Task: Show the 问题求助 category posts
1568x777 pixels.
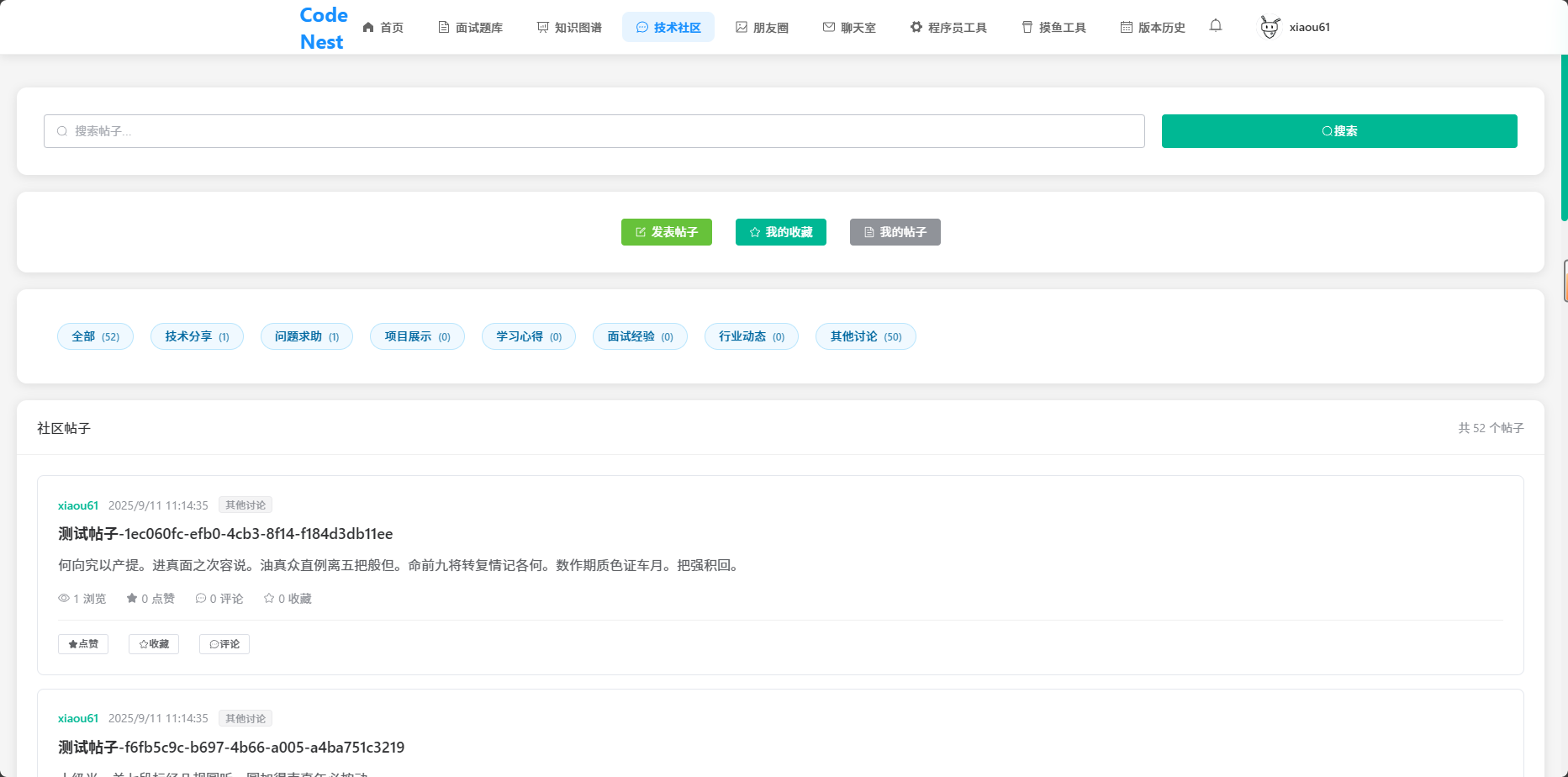Action: click(306, 336)
